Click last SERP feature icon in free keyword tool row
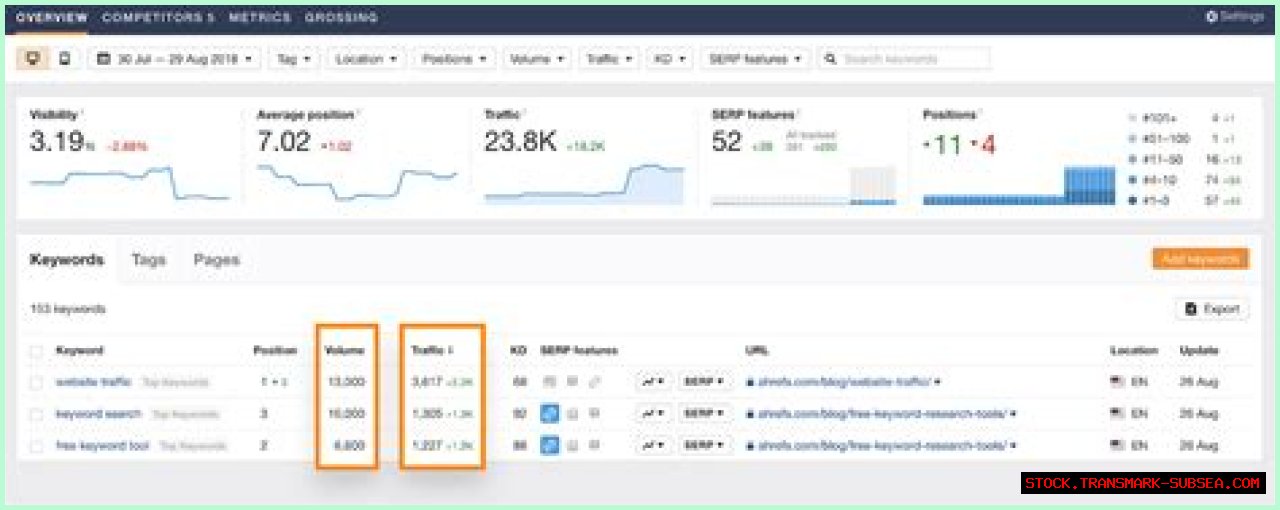1280x510 pixels. [x=595, y=445]
